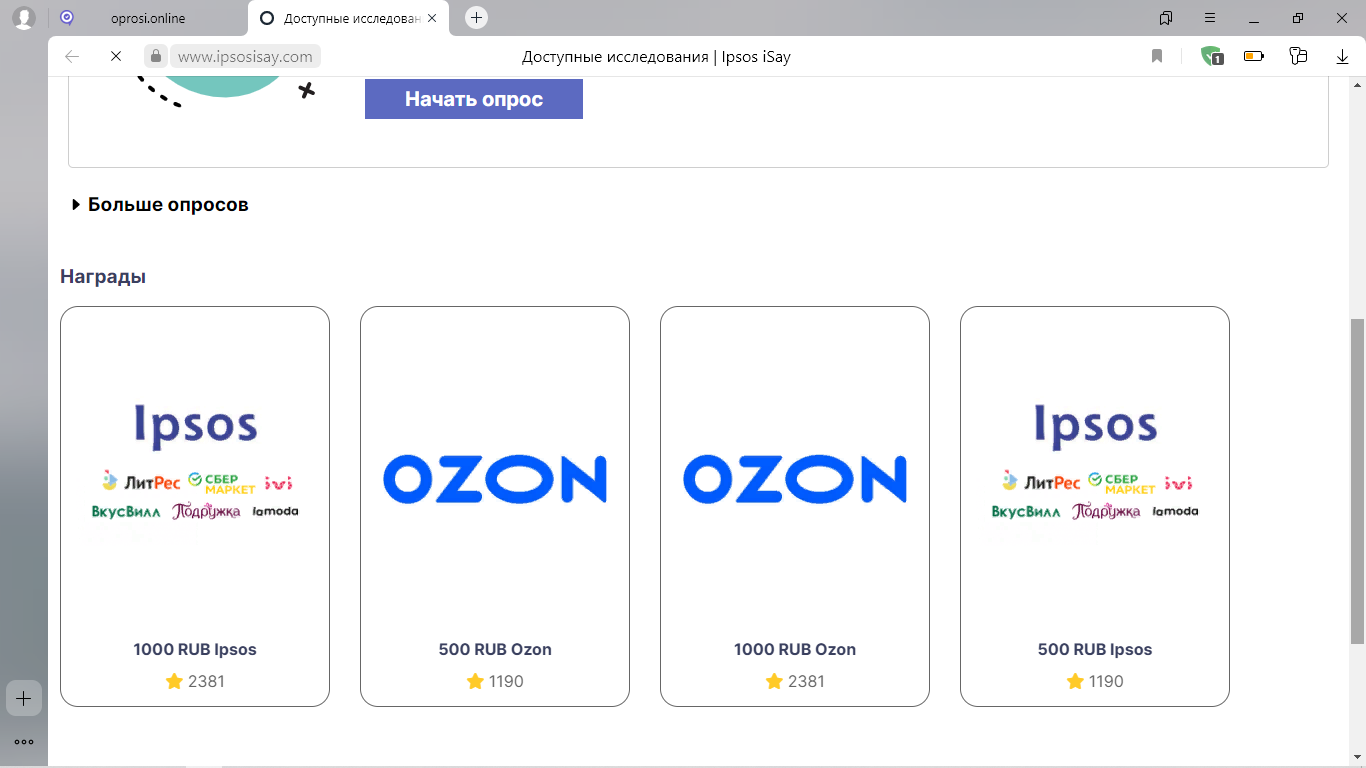Click the 500 RUB Ipsos title
The image size is (1366, 768).
[x=1095, y=650]
